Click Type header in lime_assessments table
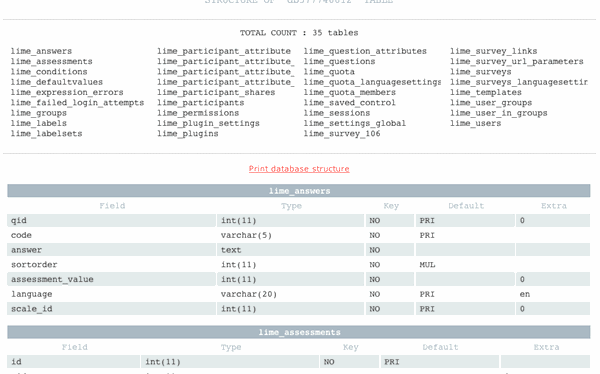The width and height of the screenshot is (600, 374). pyautogui.click(x=231, y=347)
